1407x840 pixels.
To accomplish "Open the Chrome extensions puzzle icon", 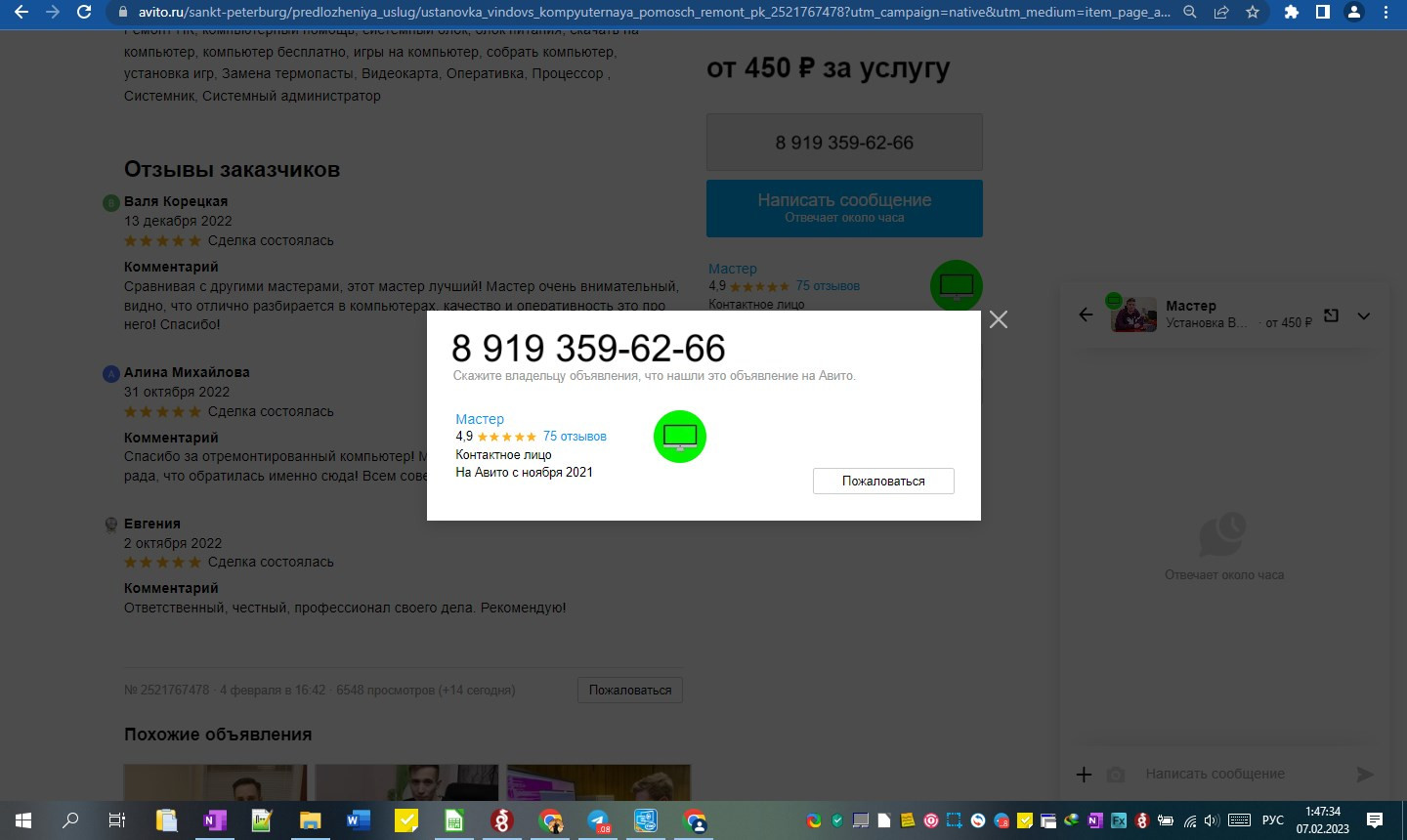I will click(x=1292, y=13).
